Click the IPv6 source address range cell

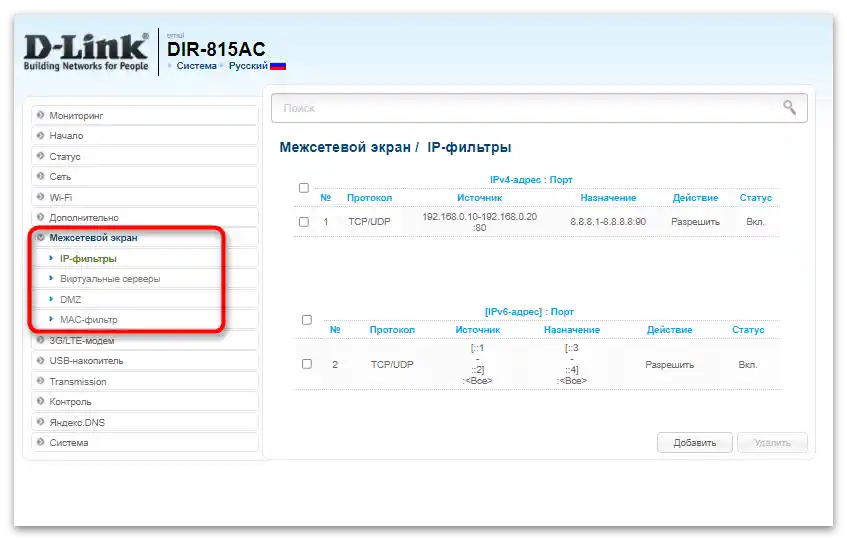pyautogui.click(x=478, y=364)
